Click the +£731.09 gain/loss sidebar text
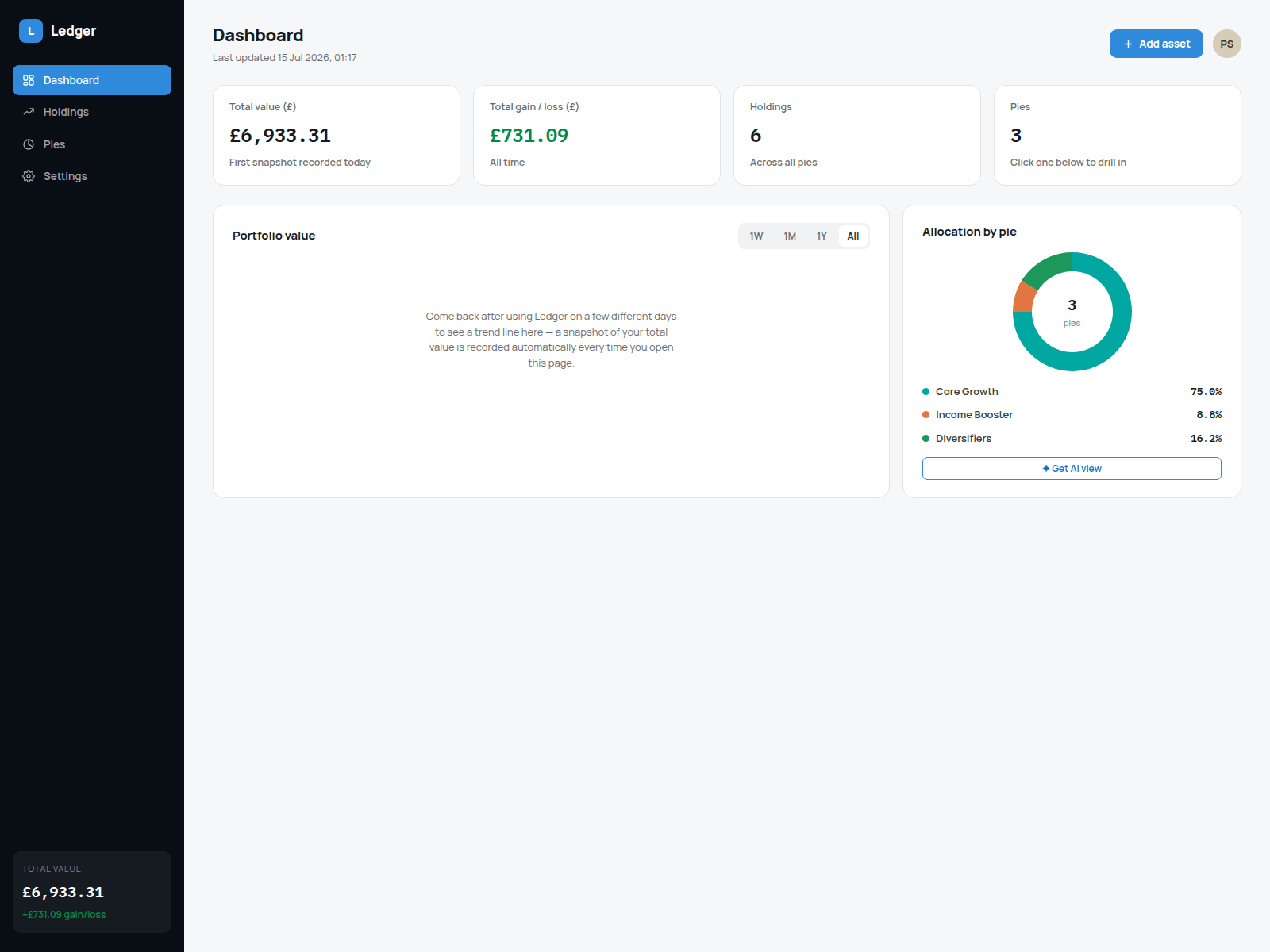 coord(63,915)
